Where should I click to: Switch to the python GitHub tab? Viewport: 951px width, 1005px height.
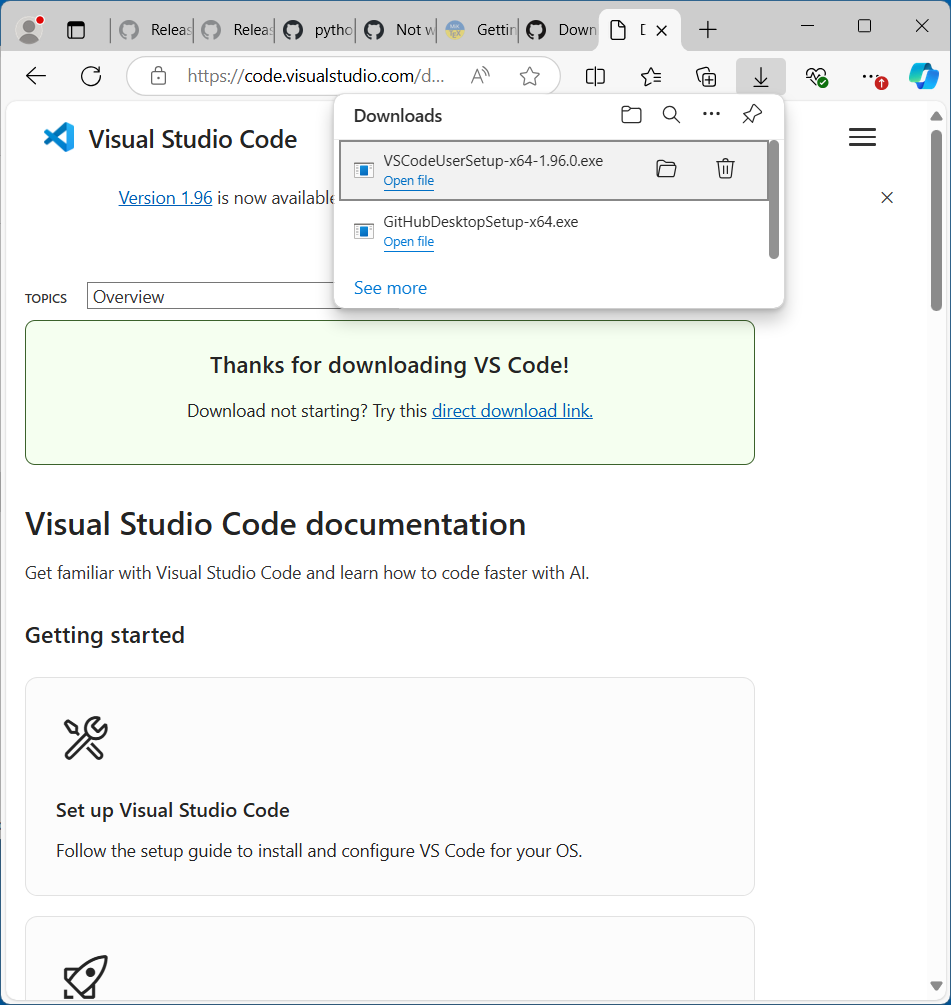tap(316, 30)
